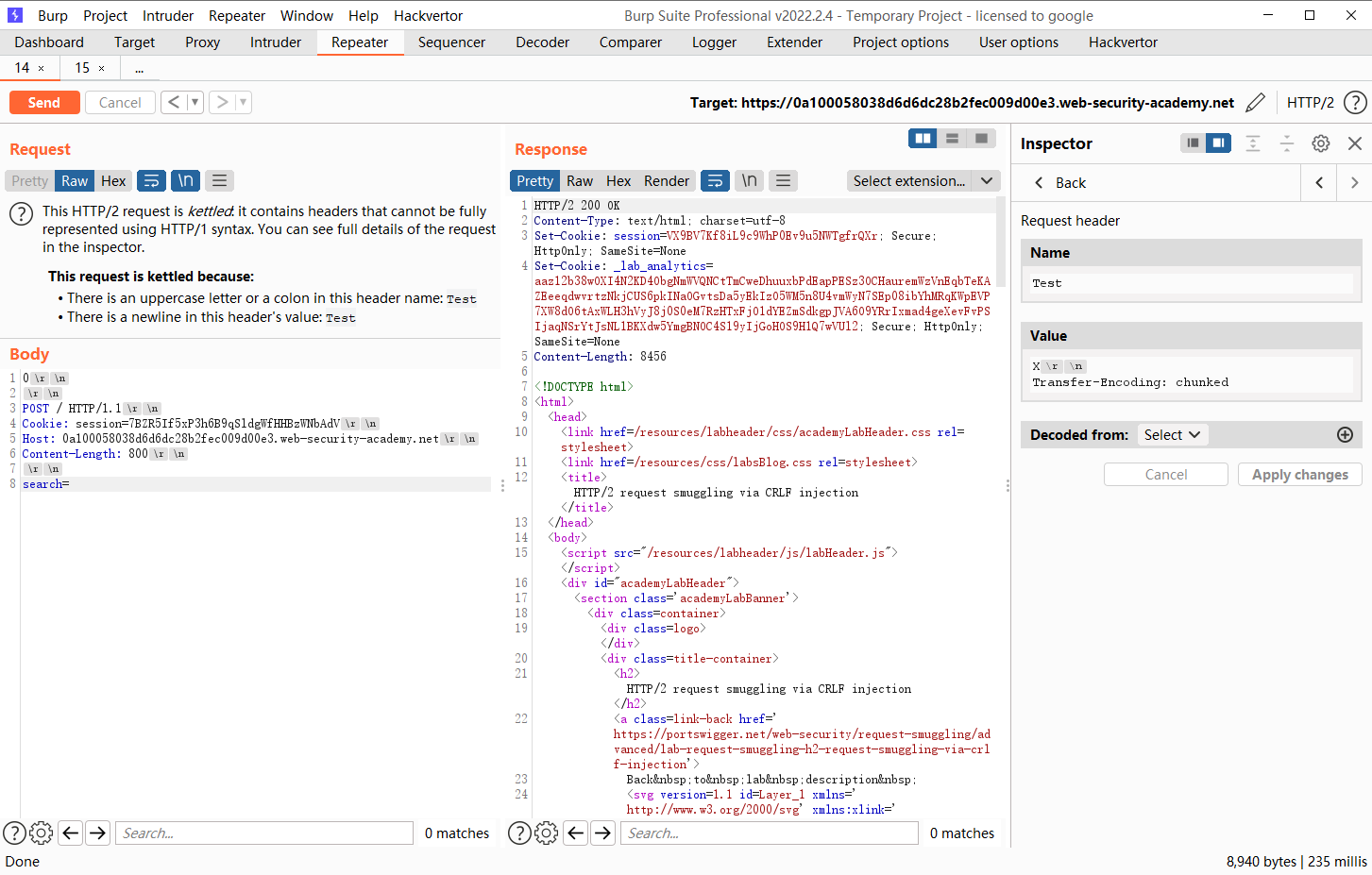This screenshot has height=875, width=1372.
Task: Open request search settings gear
Action: pos(41,833)
